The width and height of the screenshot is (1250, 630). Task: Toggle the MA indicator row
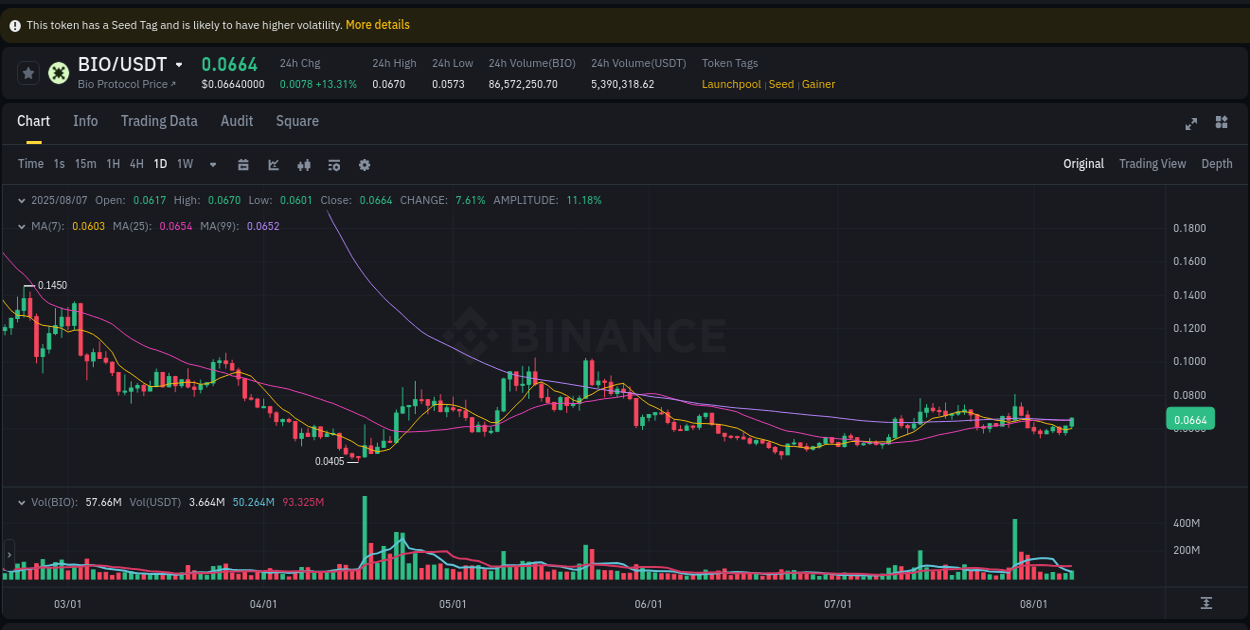pos(22,227)
